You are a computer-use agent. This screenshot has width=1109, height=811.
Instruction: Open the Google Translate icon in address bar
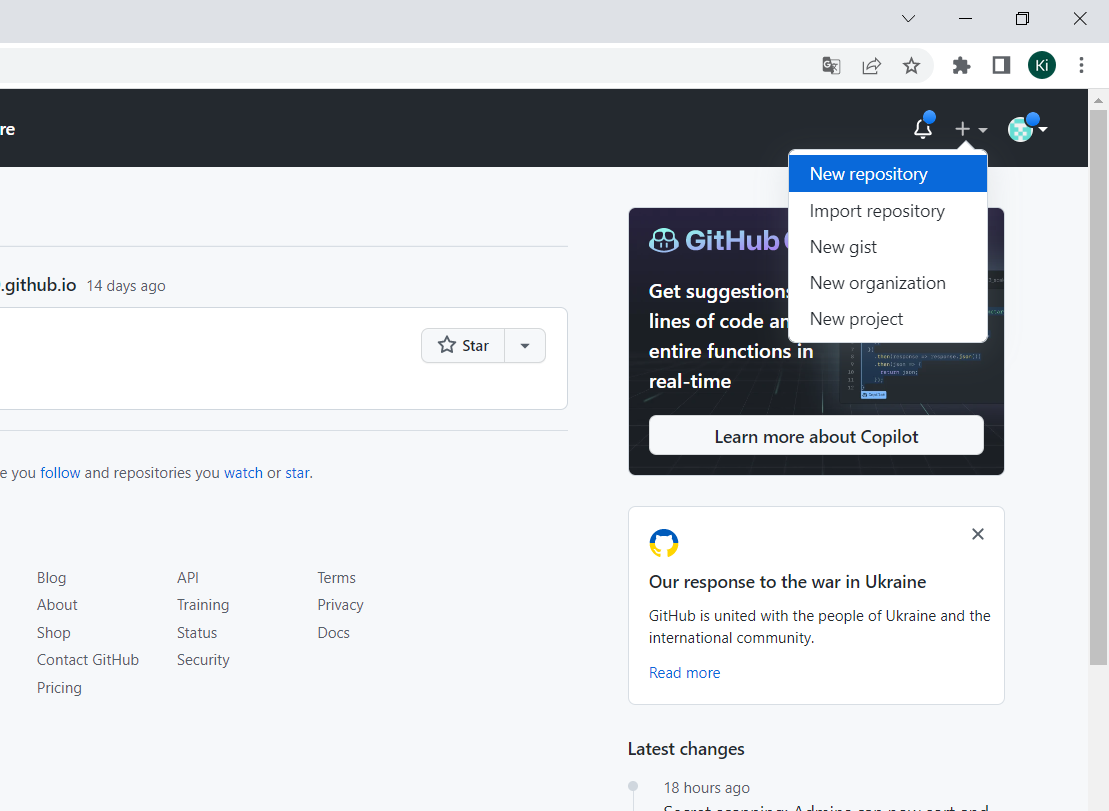tap(830, 65)
